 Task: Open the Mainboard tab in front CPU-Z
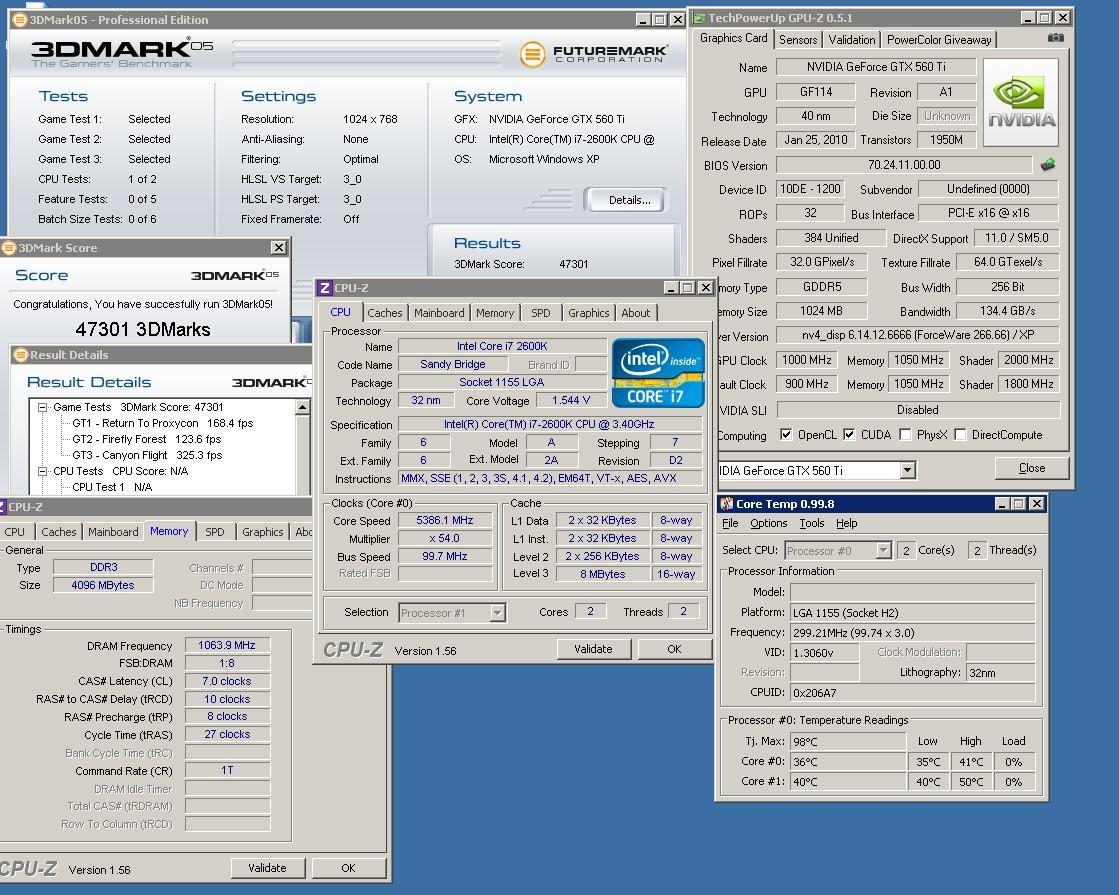click(439, 313)
